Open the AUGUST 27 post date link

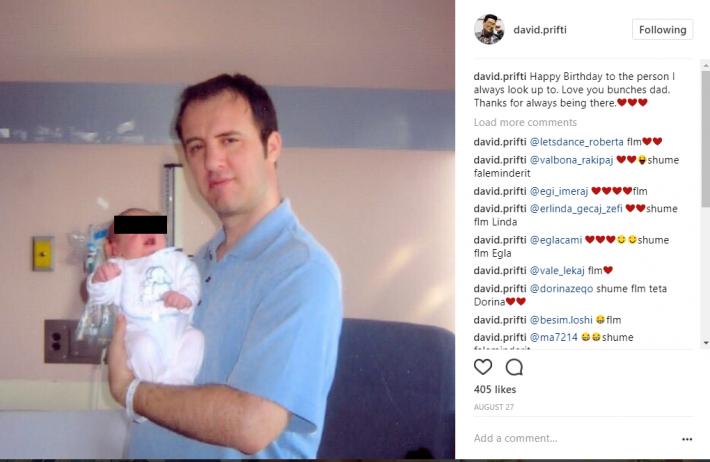(x=494, y=407)
